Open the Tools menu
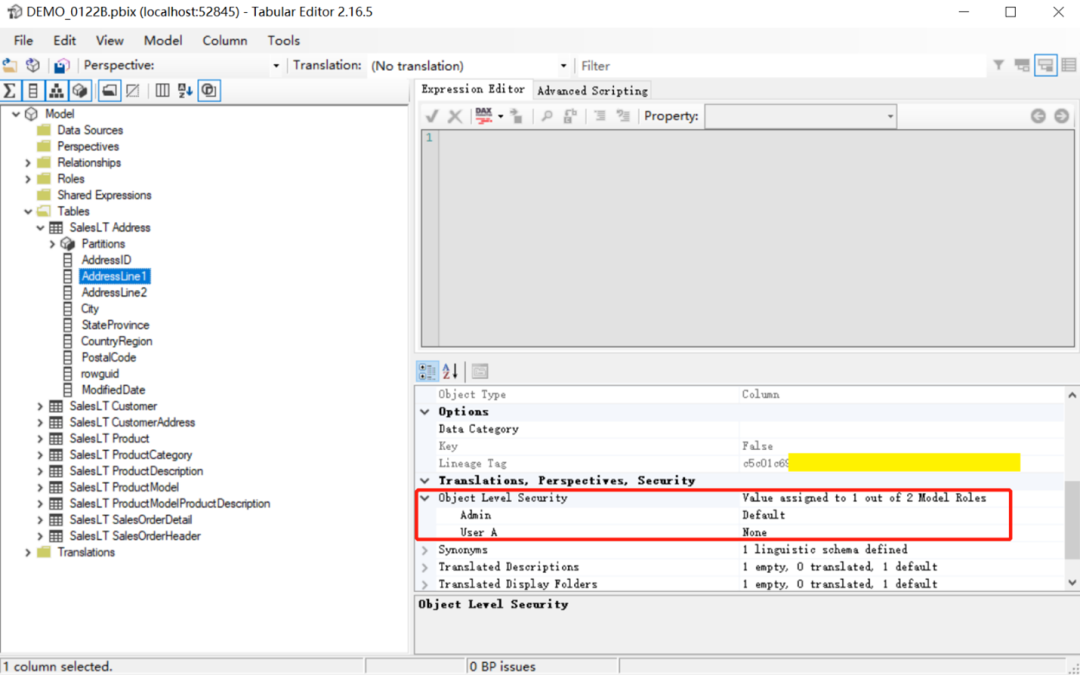Image resolution: width=1080 pixels, height=675 pixels. [284, 41]
